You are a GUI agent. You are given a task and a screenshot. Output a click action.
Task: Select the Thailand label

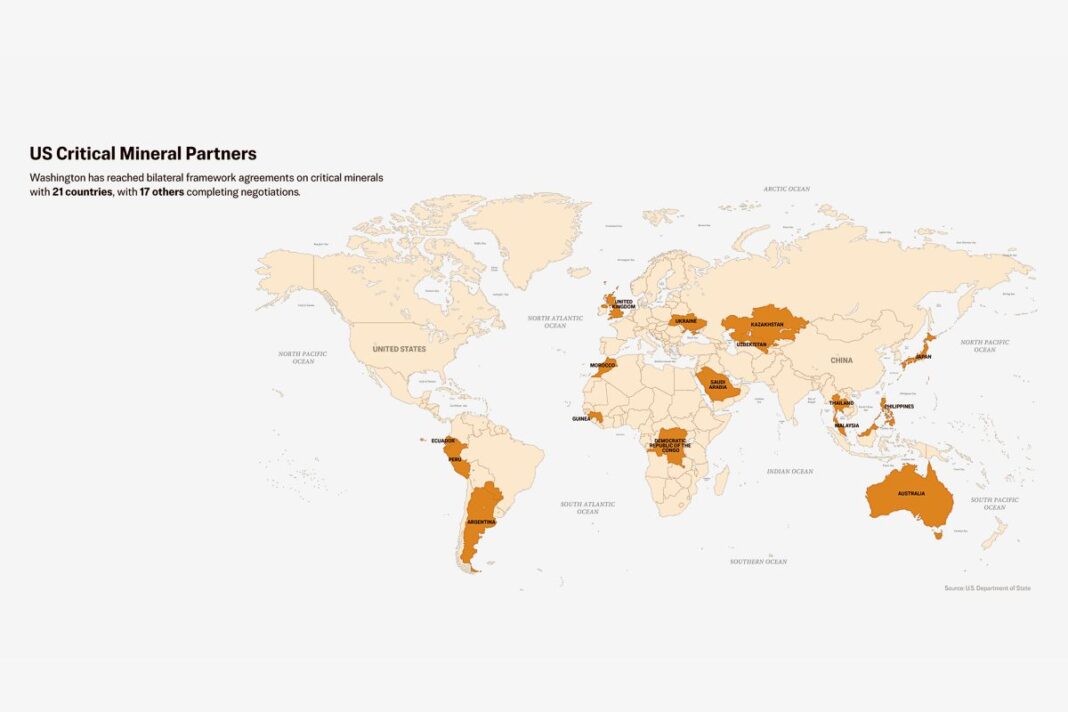tap(841, 403)
